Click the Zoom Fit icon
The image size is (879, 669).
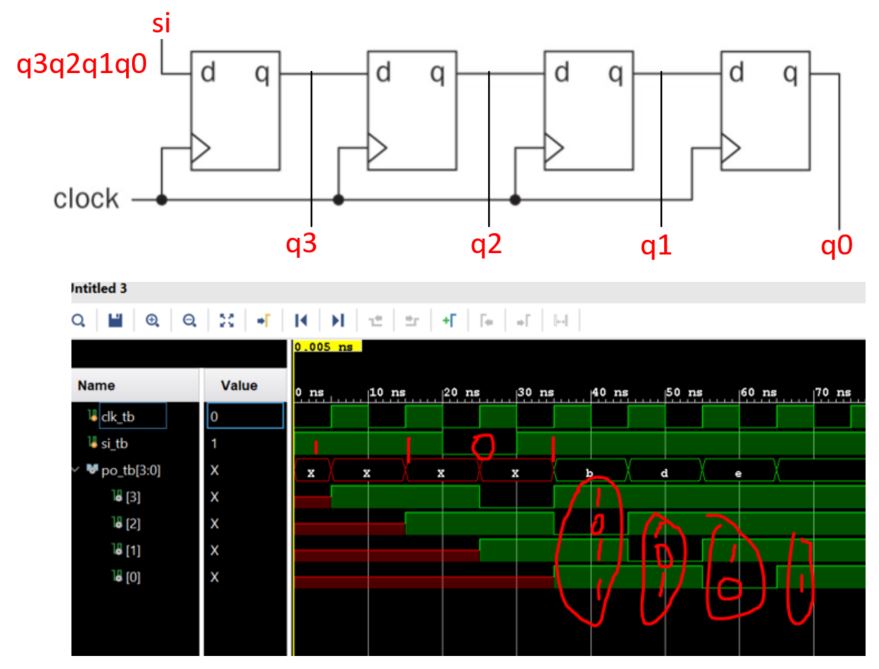coord(226,321)
